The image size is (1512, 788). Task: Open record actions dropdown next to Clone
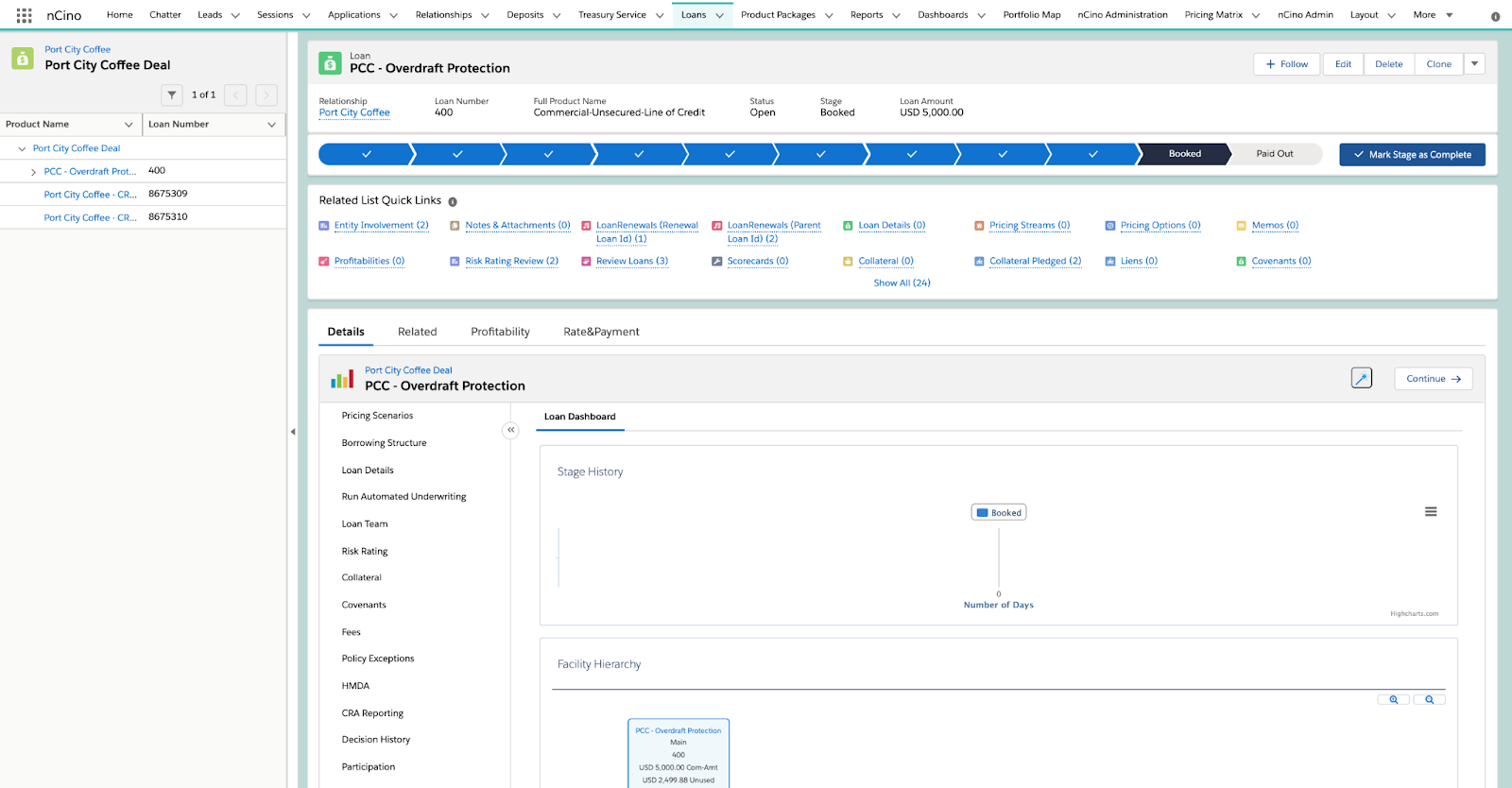tap(1474, 64)
